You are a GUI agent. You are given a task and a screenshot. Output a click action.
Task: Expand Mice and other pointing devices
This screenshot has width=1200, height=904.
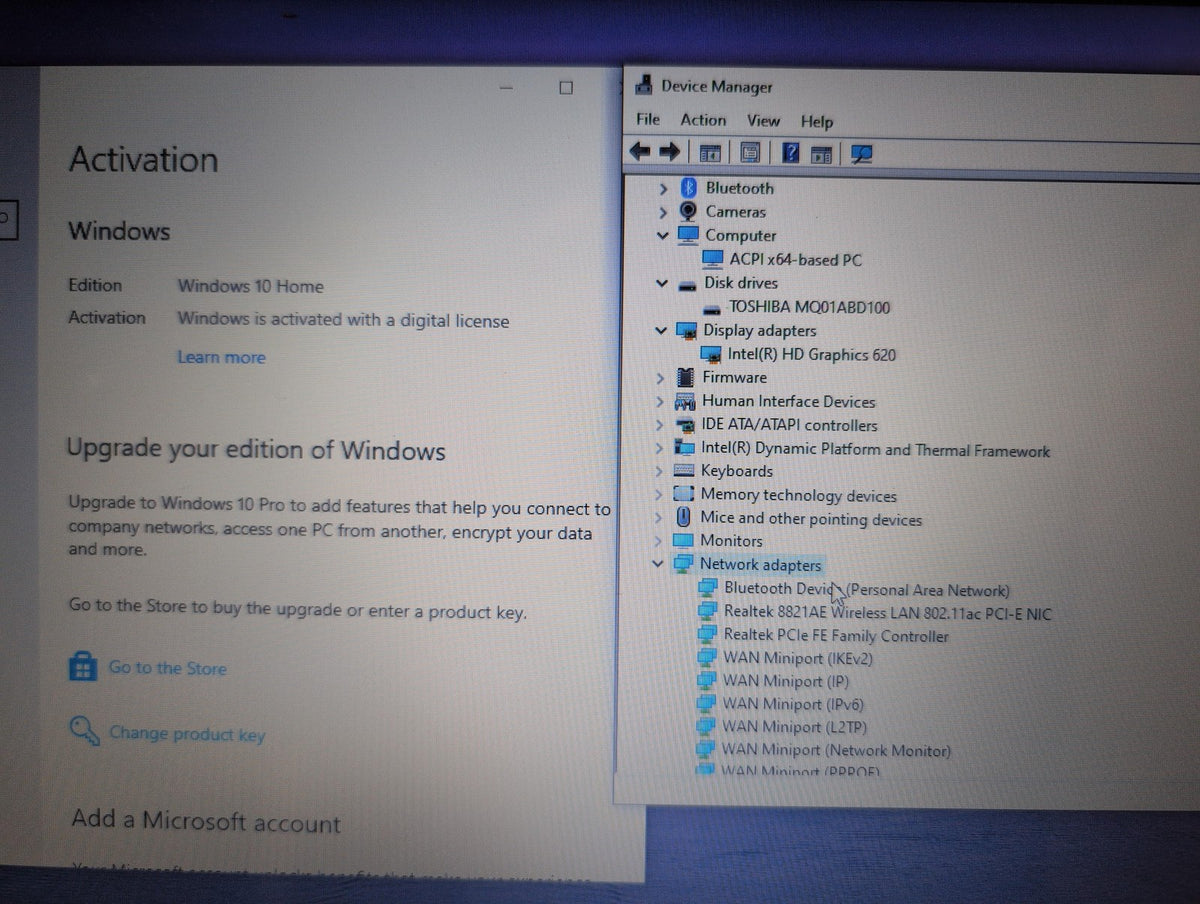(658, 518)
